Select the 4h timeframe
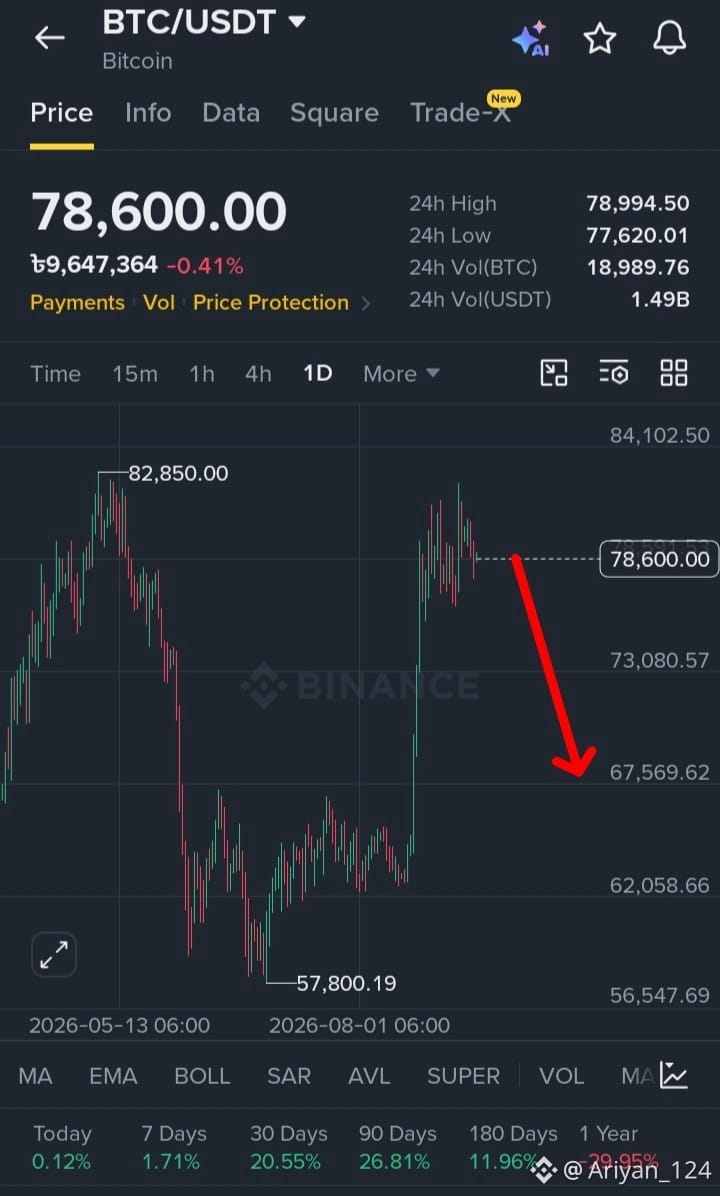 pyautogui.click(x=258, y=374)
